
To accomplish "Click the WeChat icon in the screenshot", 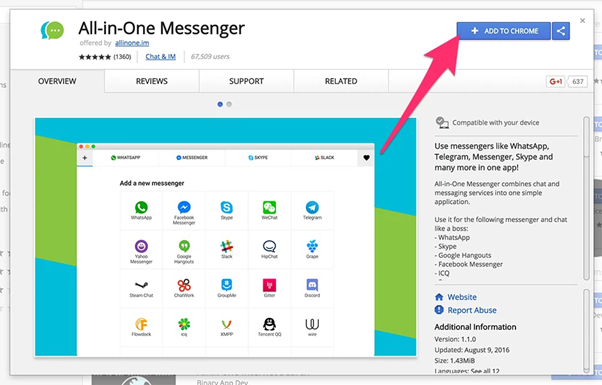I will (x=270, y=207).
